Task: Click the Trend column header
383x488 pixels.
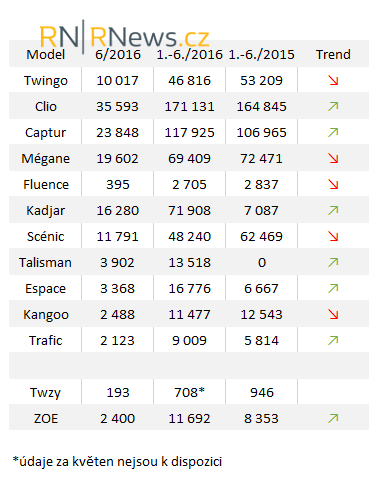Action: click(333, 54)
